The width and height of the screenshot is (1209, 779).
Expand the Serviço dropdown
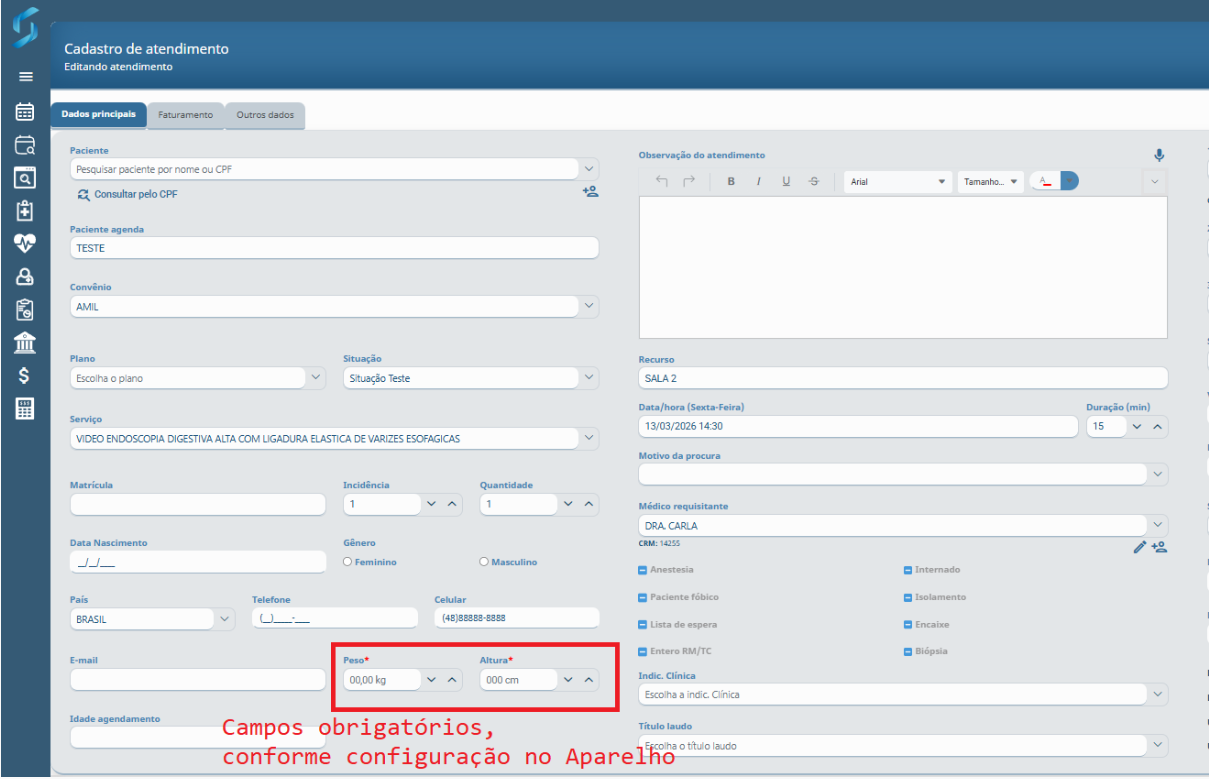[589, 438]
